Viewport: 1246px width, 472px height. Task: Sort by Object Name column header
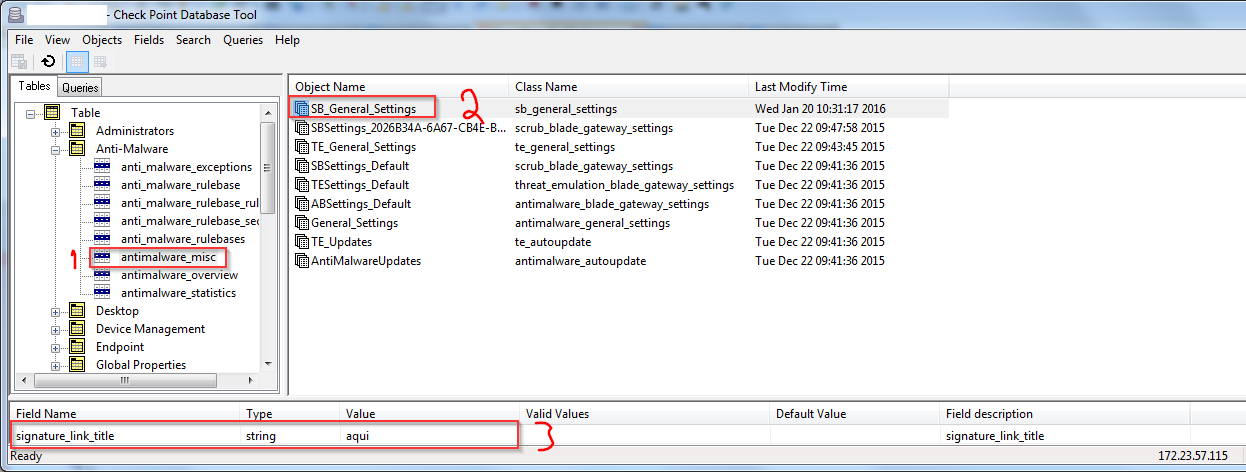click(x=399, y=87)
